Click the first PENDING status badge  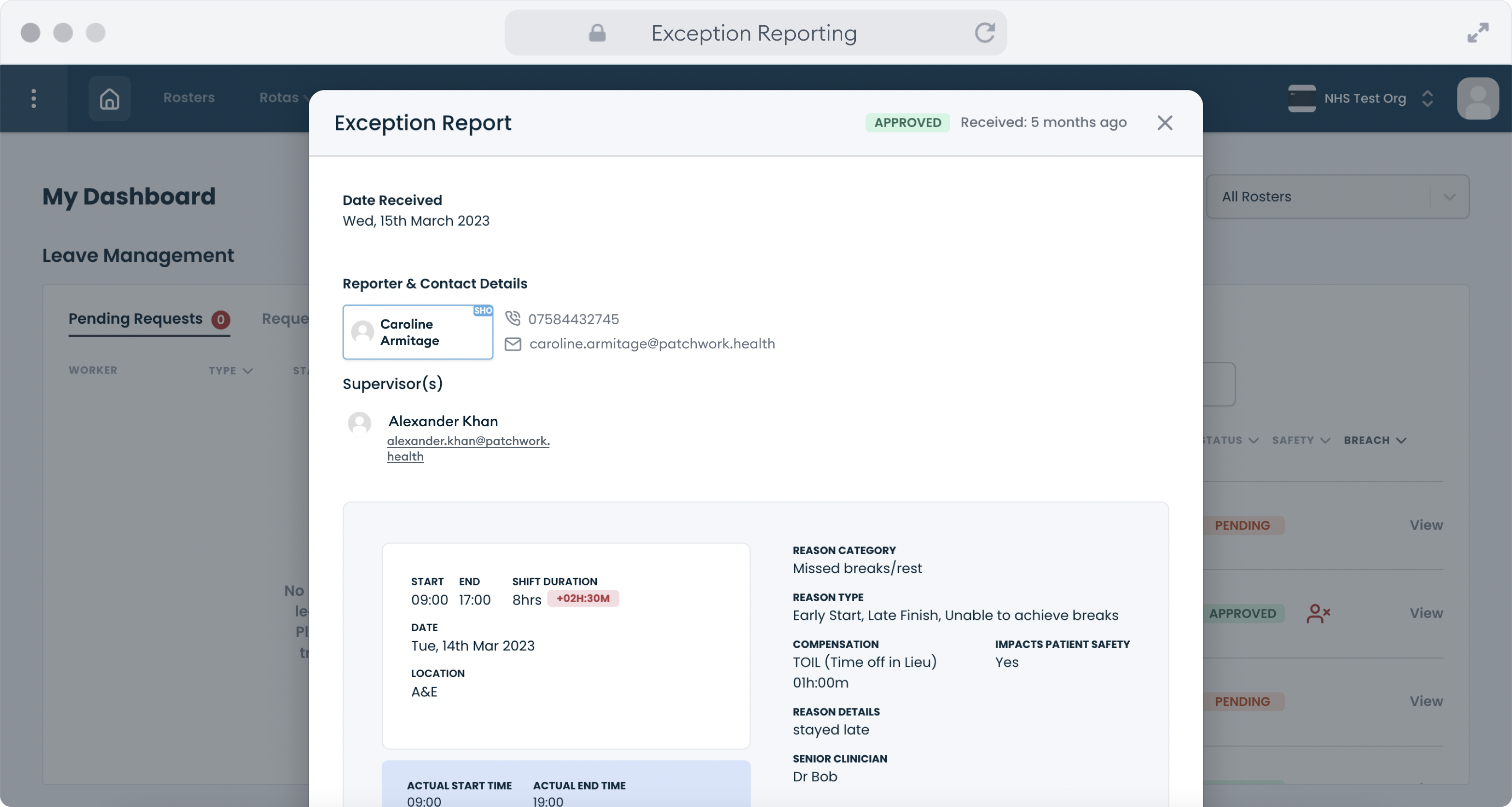click(x=1242, y=525)
